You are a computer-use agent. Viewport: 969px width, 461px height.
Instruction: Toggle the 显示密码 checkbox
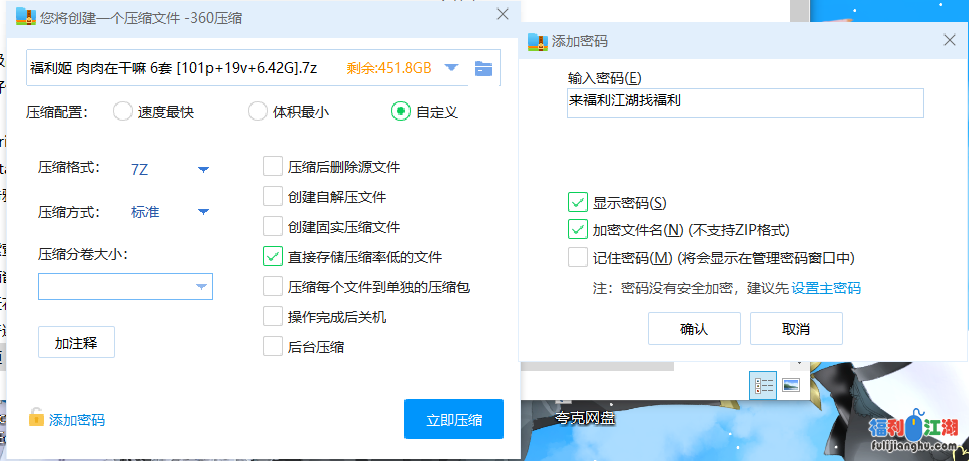point(577,202)
